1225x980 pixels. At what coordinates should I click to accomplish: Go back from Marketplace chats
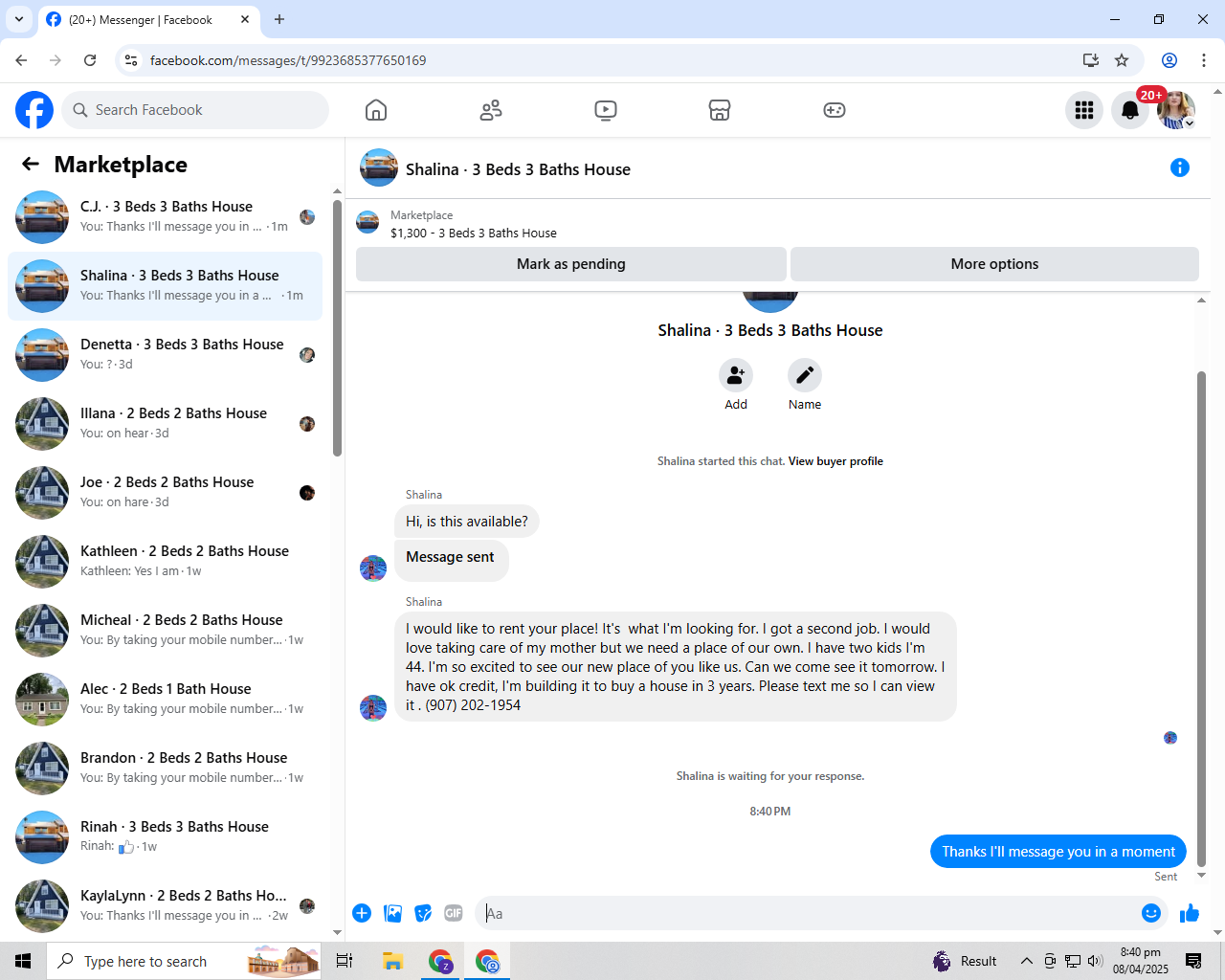tap(31, 165)
